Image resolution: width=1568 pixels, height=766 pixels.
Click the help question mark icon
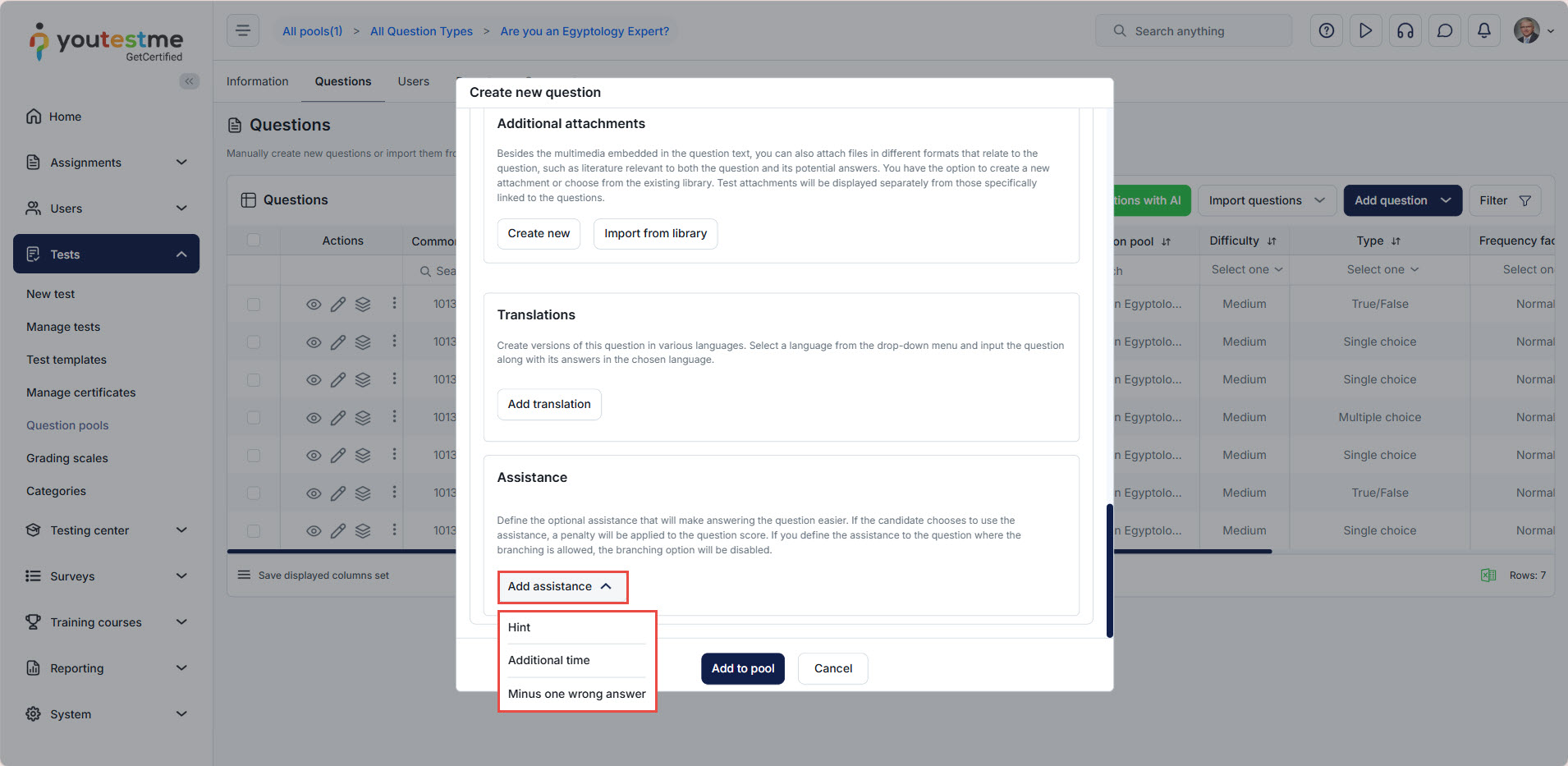pyautogui.click(x=1326, y=31)
